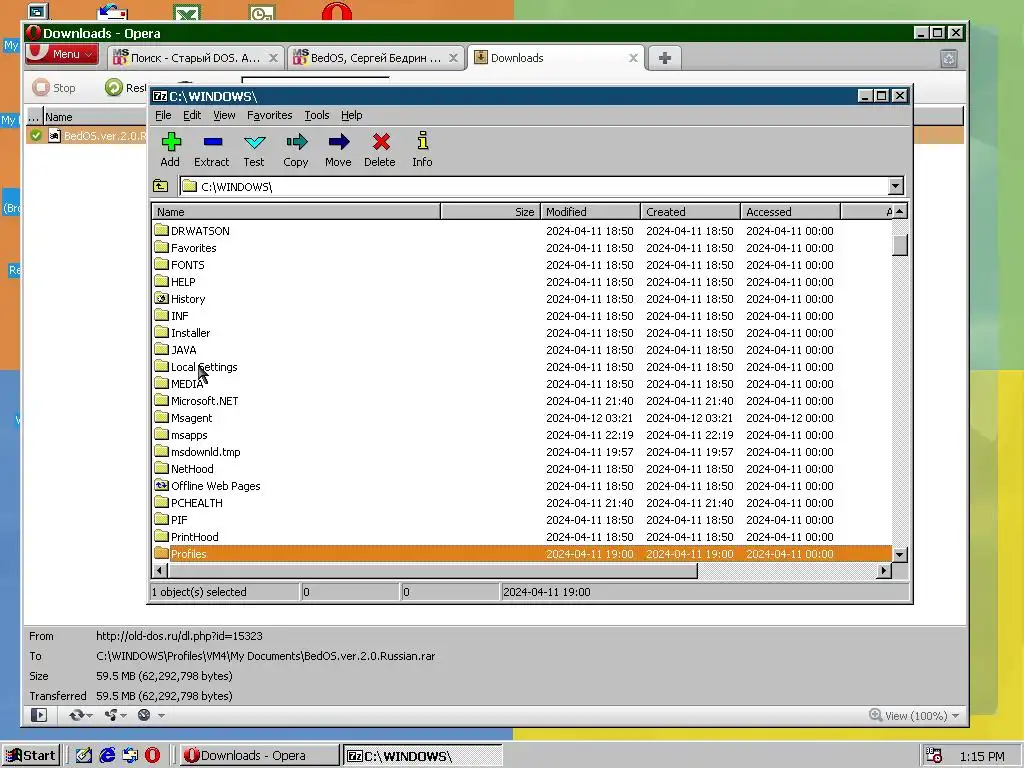Select the JAVA folder row
Image resolution: width=1024 pixels, height=768 pixels.
click(522, 349)
